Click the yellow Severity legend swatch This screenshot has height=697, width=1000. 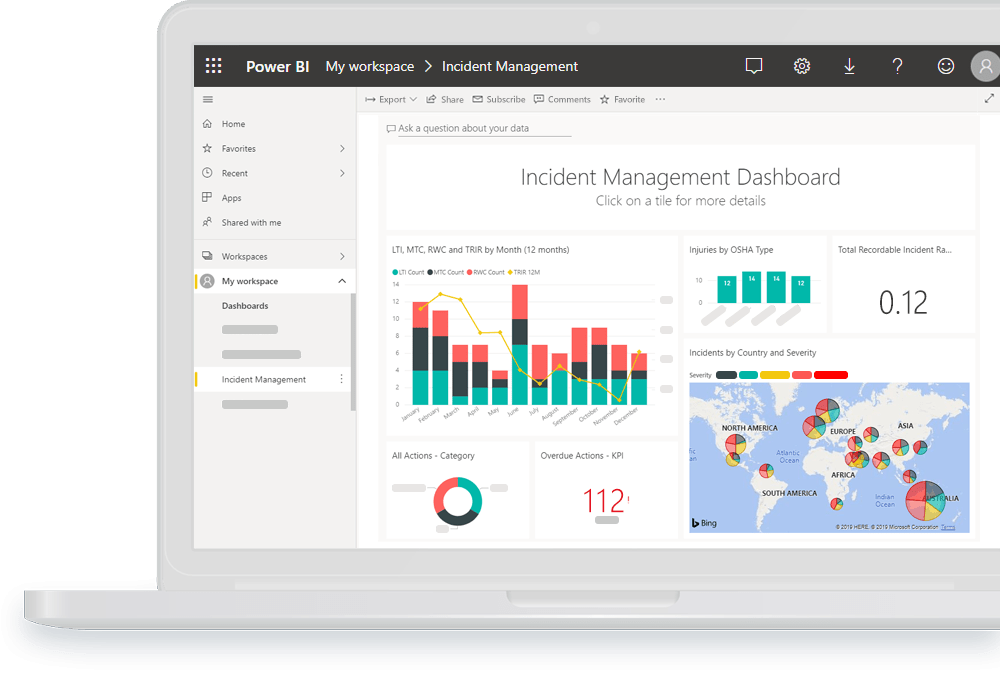pyautogui.click(x=774, y=375)
